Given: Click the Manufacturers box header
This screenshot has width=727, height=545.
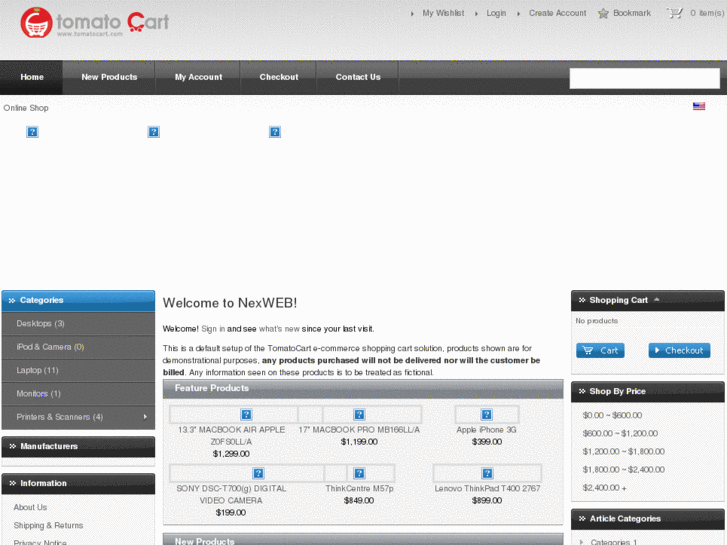Looking at the screenshot, I should click(x=78, y=446).
